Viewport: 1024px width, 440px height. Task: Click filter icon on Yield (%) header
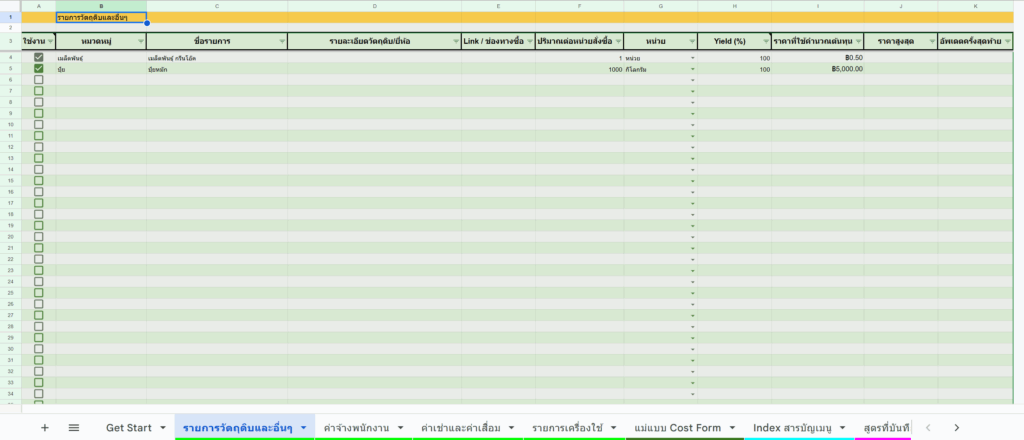pyautogui.click(x=764, y=41)
